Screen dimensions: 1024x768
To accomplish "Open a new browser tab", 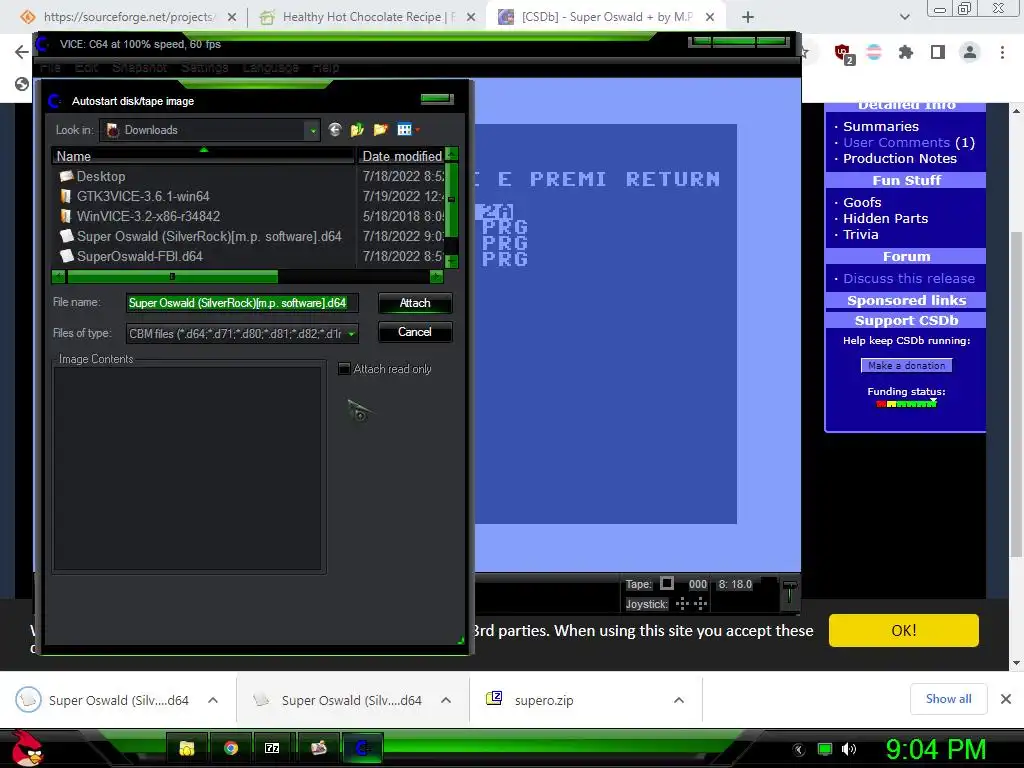I will coord(748,17).
